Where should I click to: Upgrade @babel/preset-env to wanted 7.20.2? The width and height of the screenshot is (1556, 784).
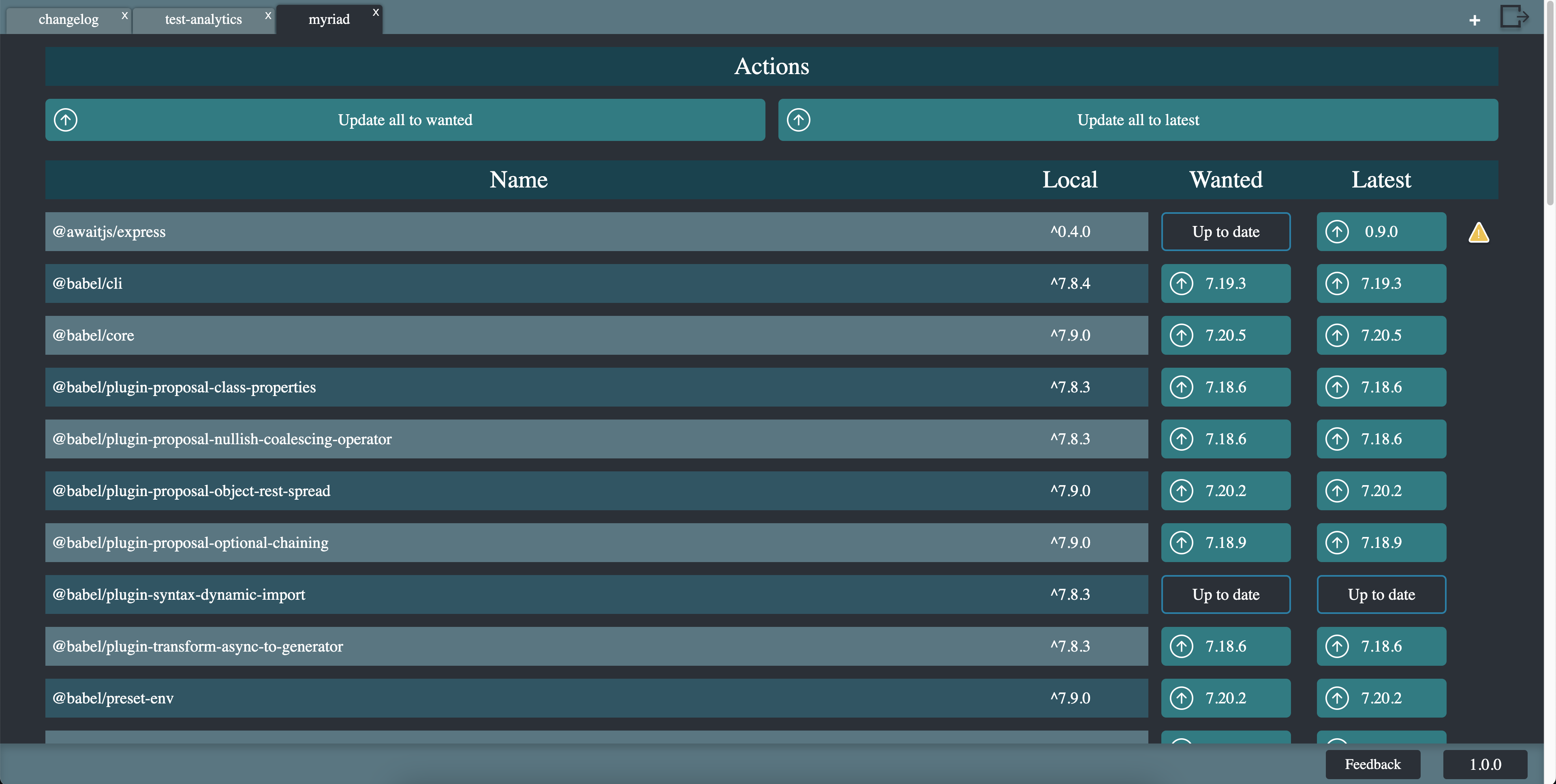click(x=1225, y=698)
